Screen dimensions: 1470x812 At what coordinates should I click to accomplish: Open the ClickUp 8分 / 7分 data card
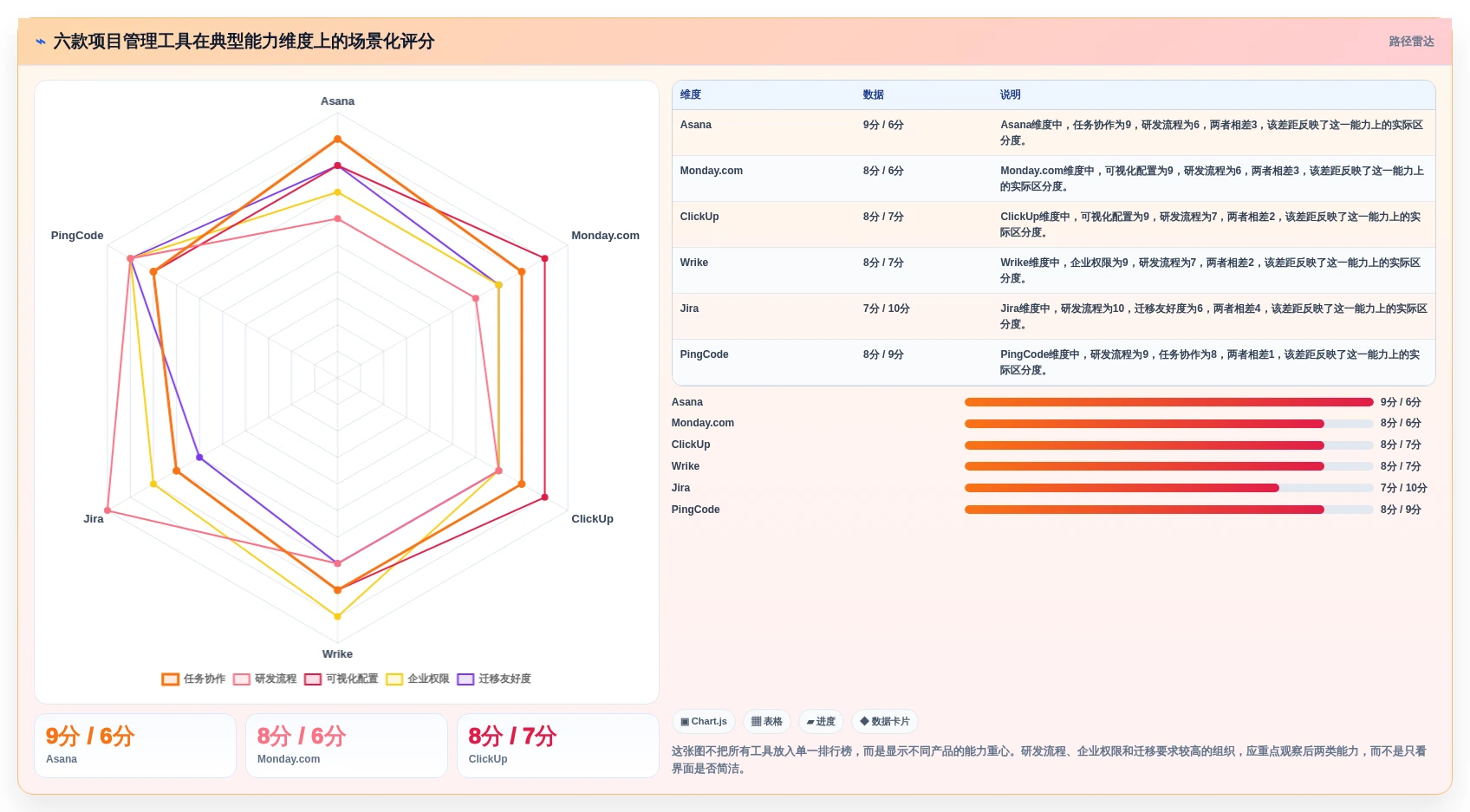558,745
